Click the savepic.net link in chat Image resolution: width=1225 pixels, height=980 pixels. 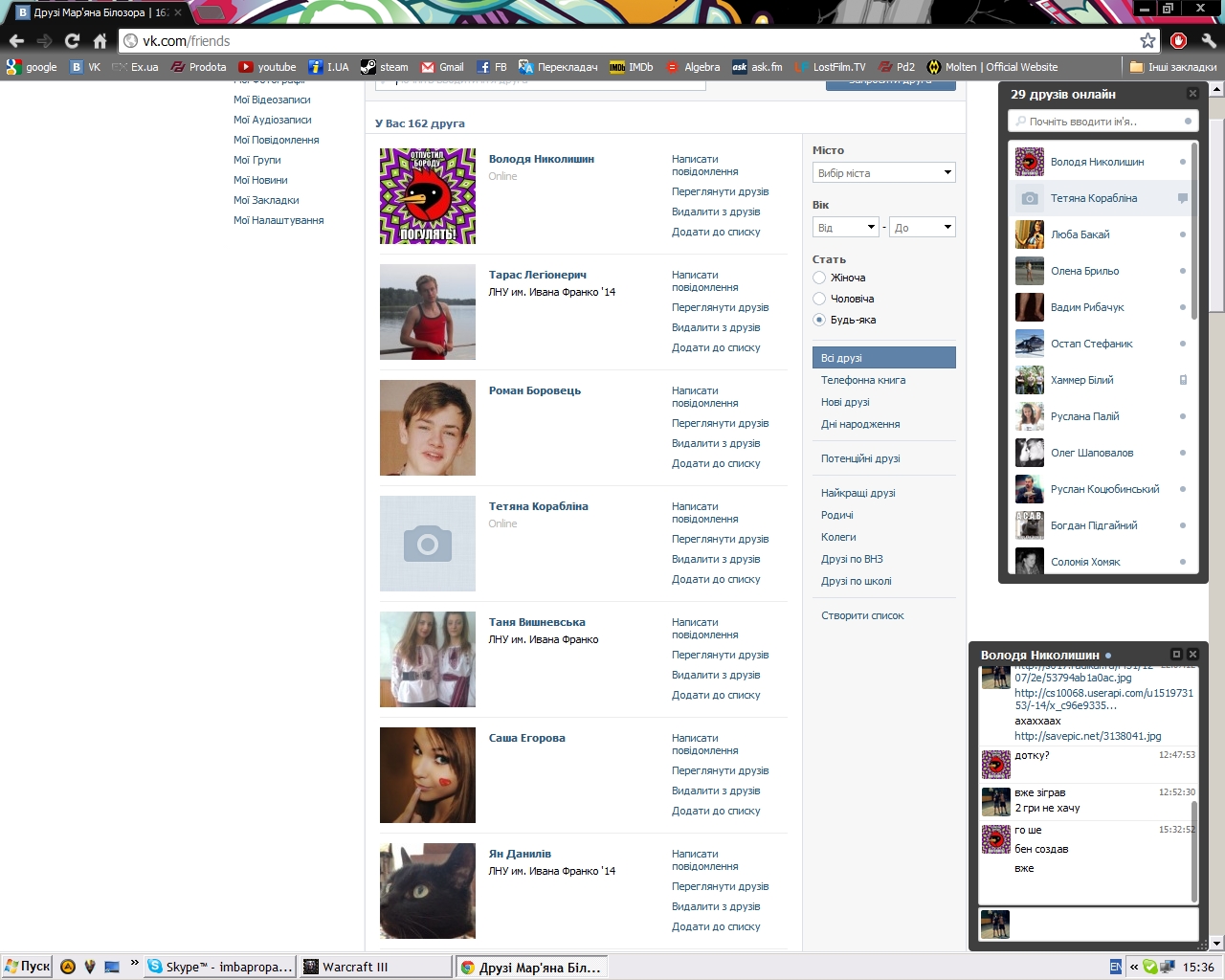[1088, 736]
